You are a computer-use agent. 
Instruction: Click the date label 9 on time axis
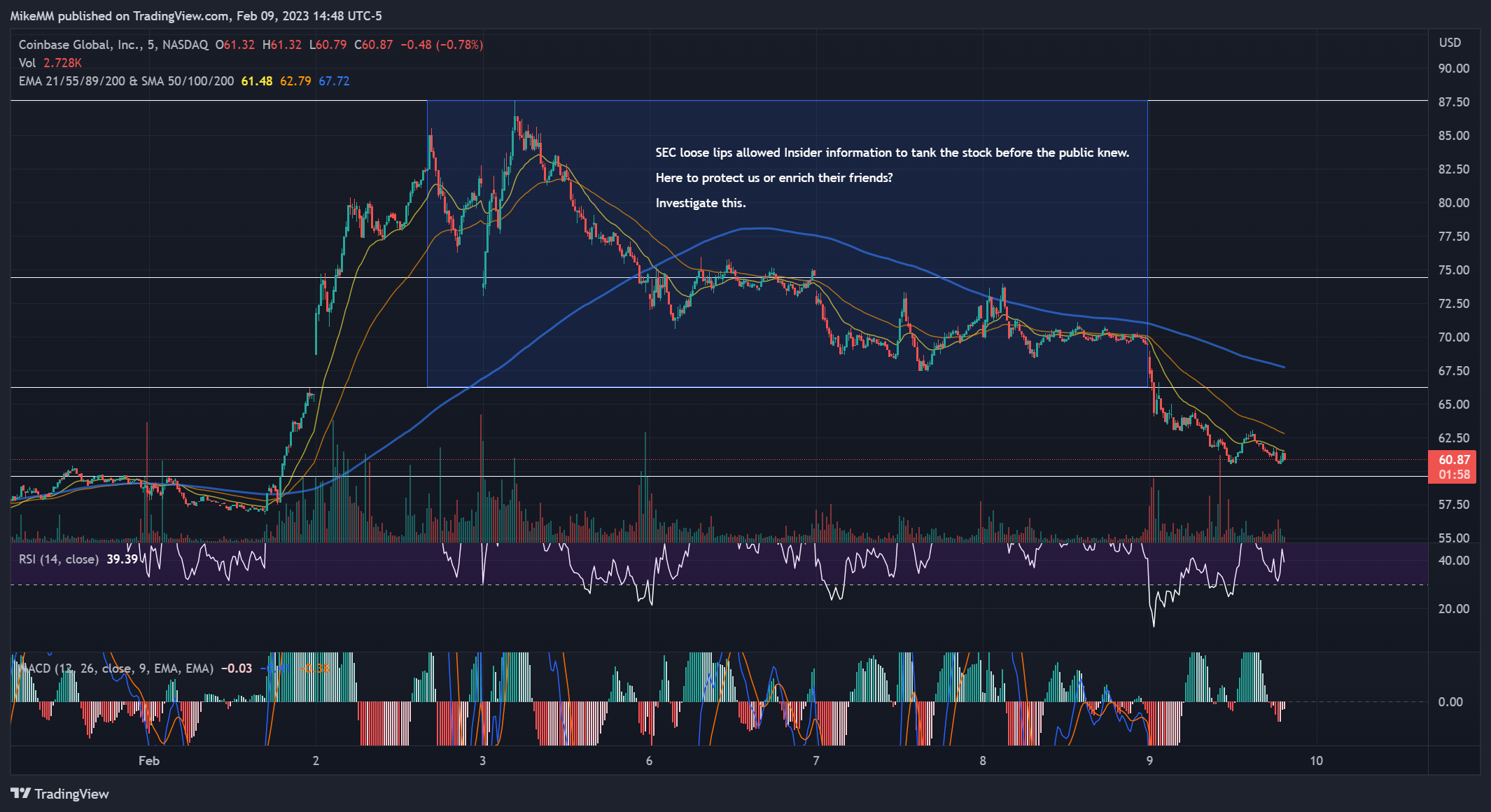click(x=1149, y=761)
